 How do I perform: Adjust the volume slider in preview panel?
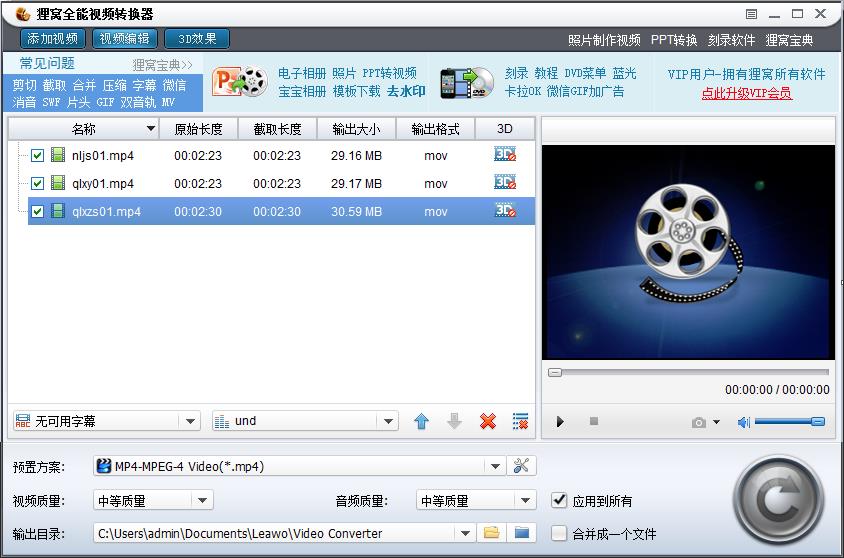[790, 422]
